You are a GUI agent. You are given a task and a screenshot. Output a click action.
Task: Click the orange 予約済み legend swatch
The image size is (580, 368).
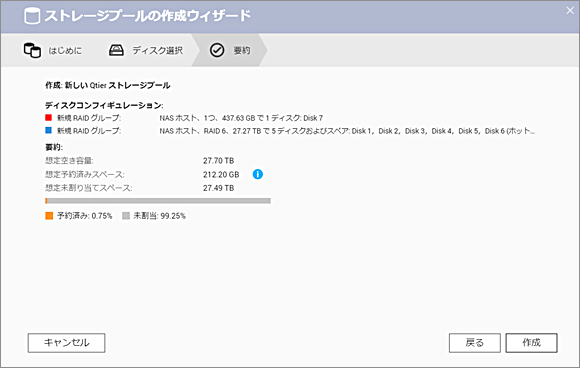coord(49,216)
